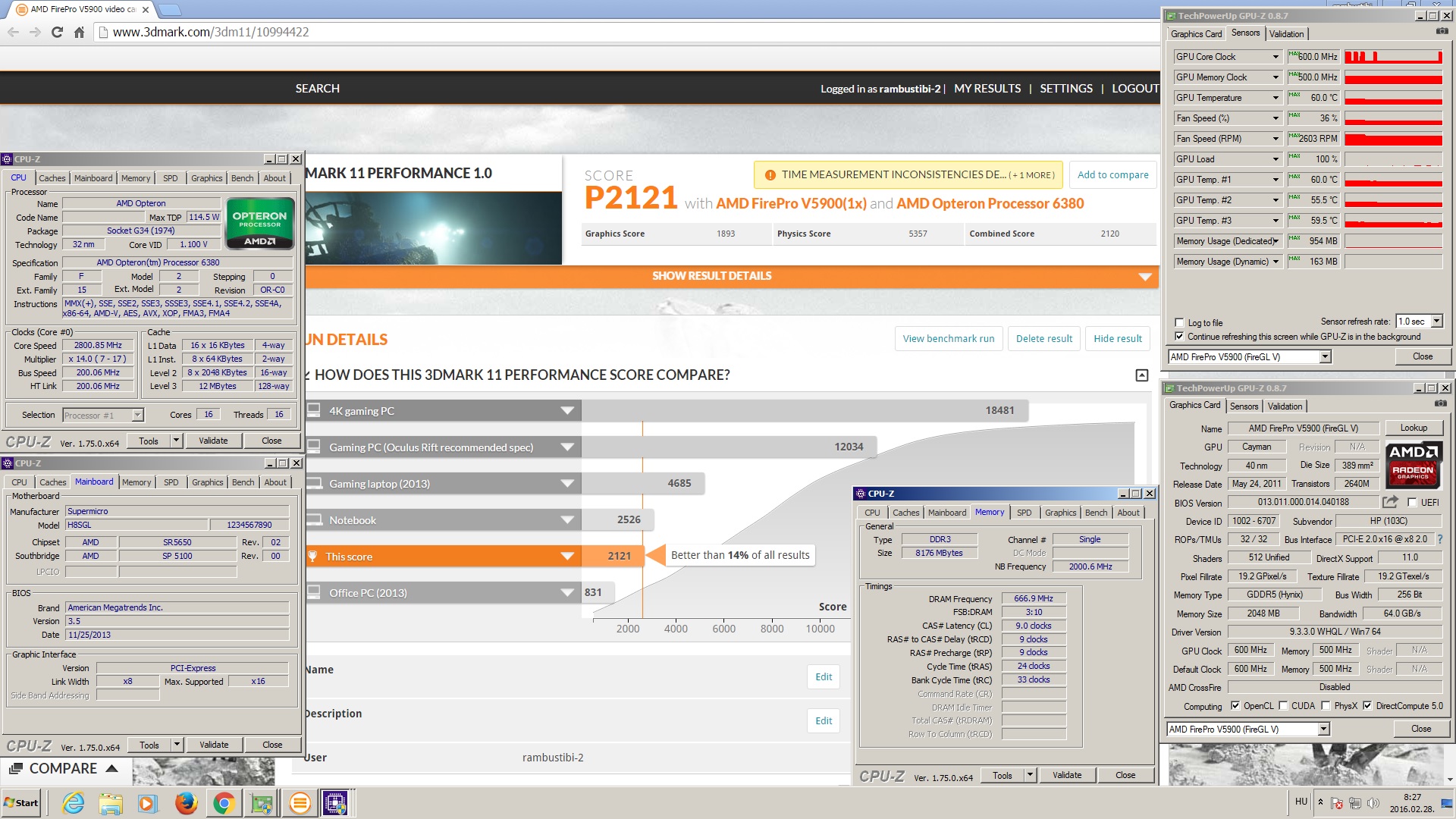Viewport: 1456px width, 819px height.
Task: Click the browser address bar URL
Action: tap(211, 32)
